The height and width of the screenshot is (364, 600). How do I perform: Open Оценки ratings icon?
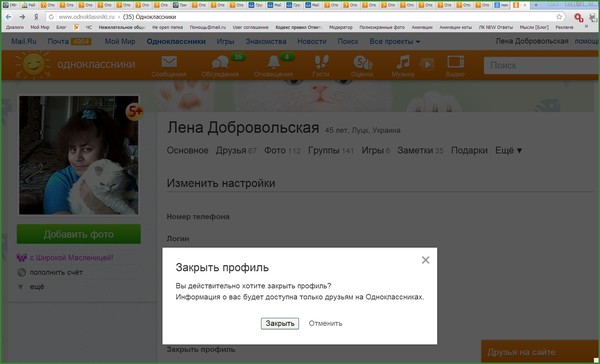tap(362, 62)
